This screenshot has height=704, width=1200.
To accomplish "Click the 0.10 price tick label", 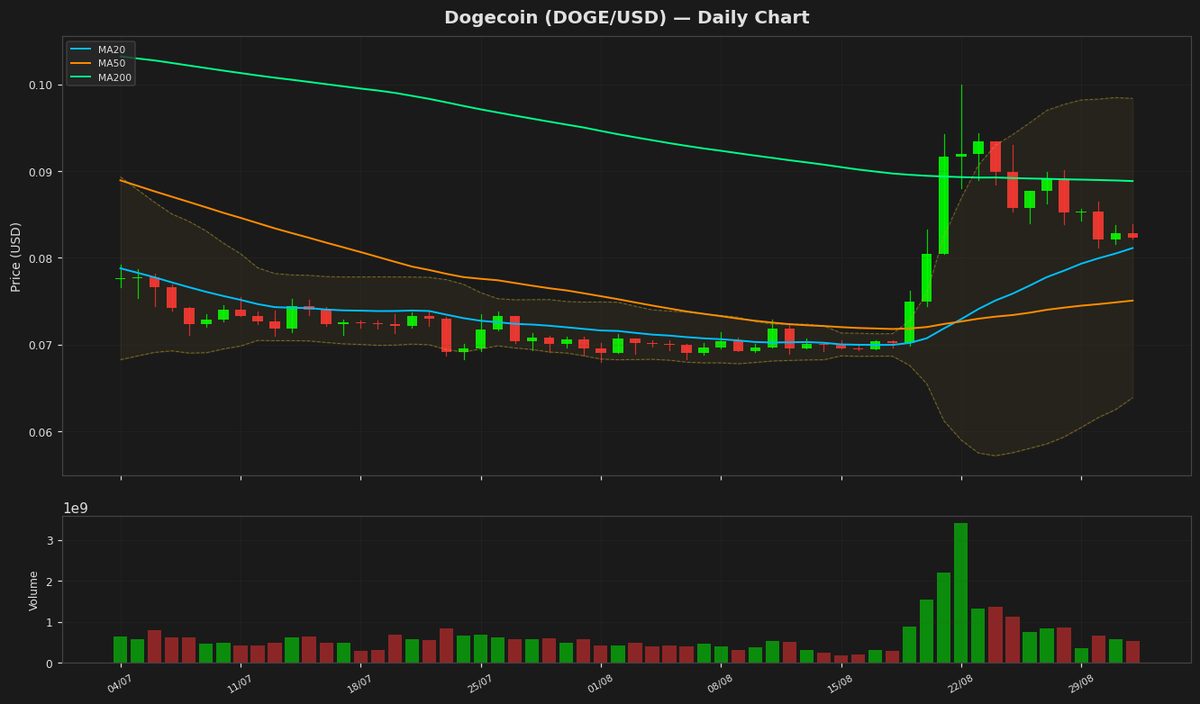I will point(42,85).
